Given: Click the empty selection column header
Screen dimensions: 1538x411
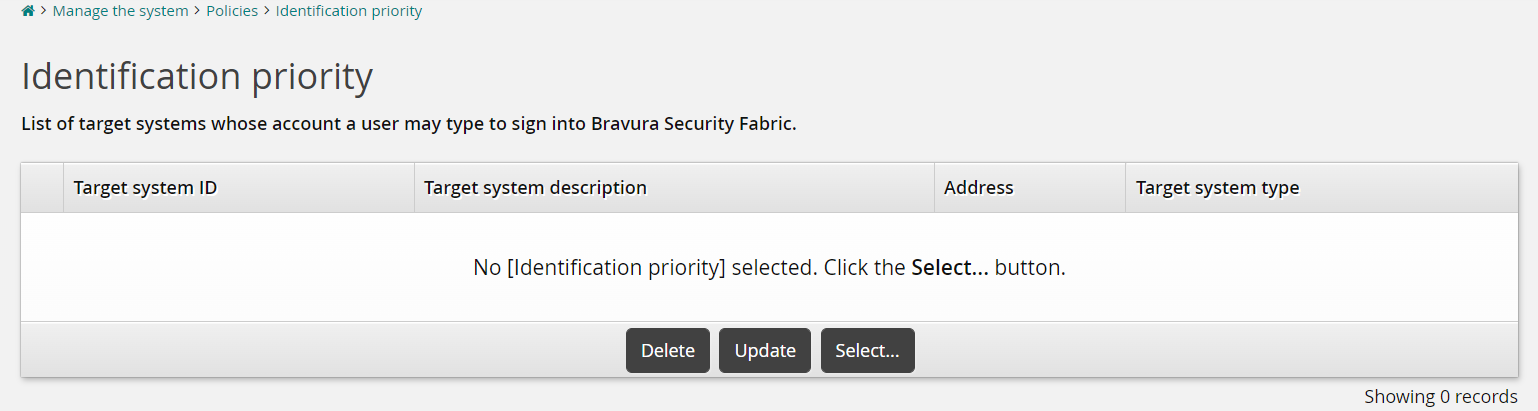Looking at the screenshot, I should coord(42,188).
